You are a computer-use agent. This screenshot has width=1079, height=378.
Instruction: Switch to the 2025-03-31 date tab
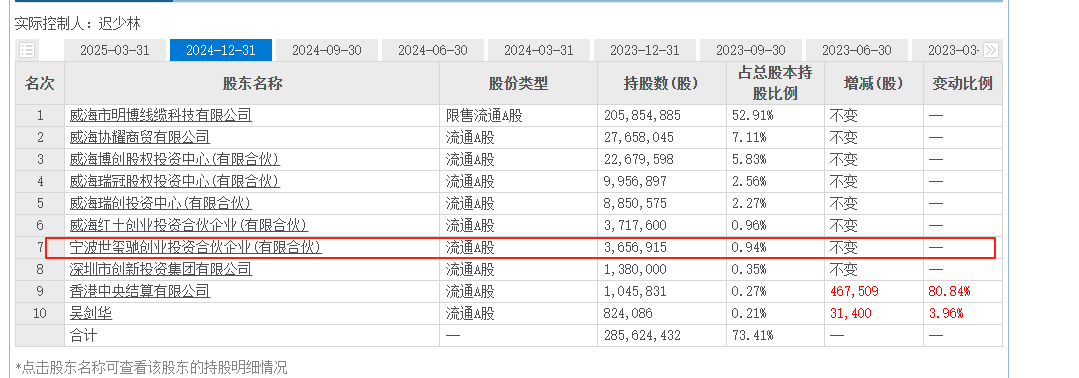click(x=115, y=50)
